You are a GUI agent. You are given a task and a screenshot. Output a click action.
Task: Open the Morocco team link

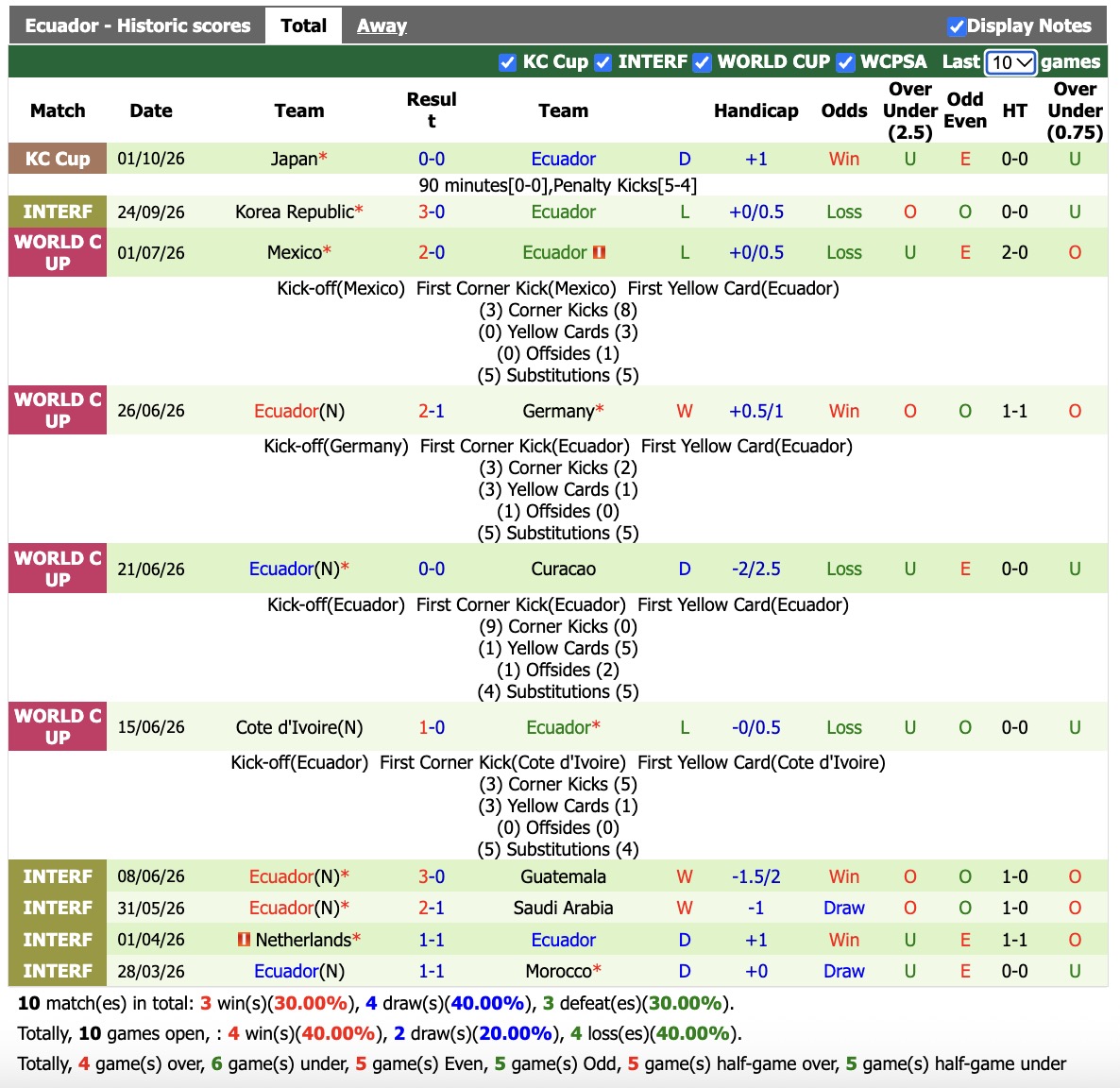pyautogui.click(x=558, y=971)
